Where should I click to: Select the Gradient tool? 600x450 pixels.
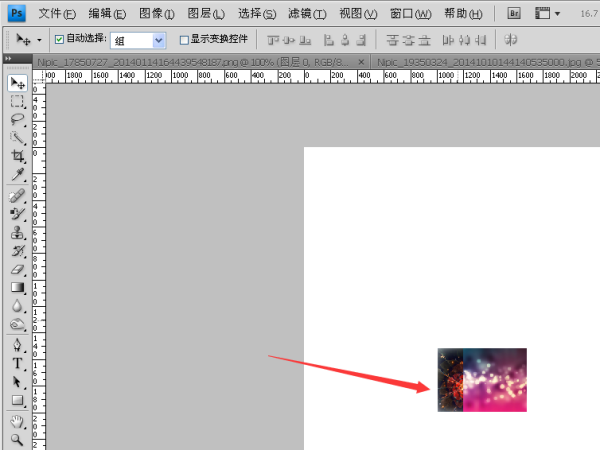[17, 288]
